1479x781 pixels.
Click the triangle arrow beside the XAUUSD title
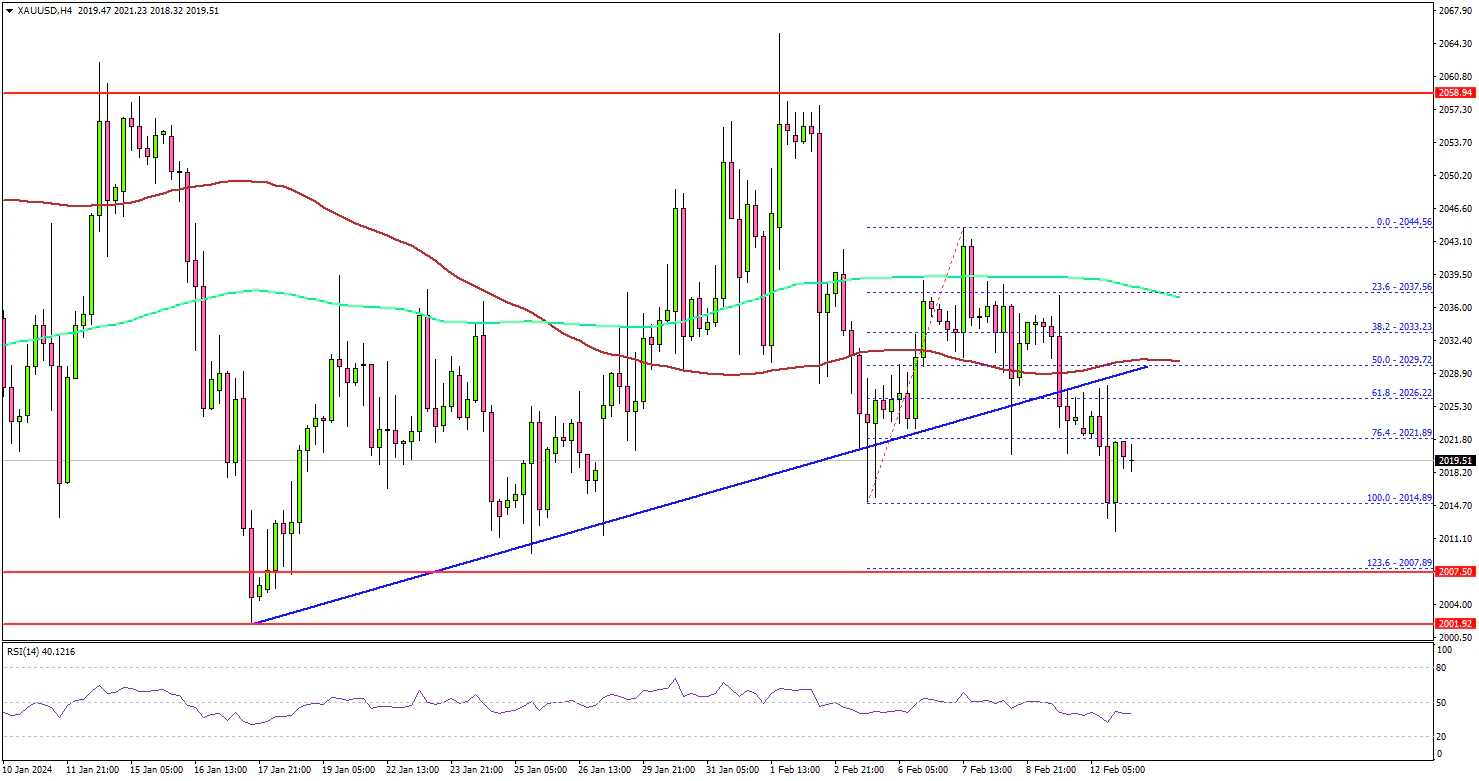click(x=9, y=9)
